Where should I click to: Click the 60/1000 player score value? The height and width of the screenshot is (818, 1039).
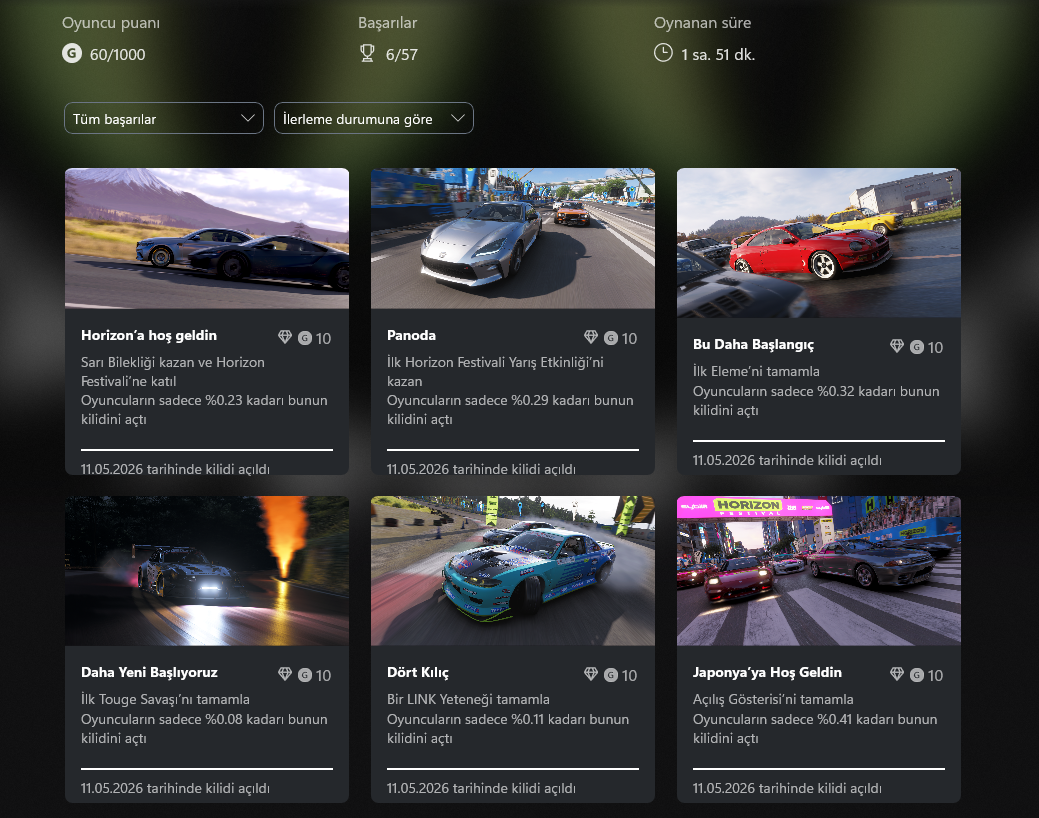pos(117,54)
